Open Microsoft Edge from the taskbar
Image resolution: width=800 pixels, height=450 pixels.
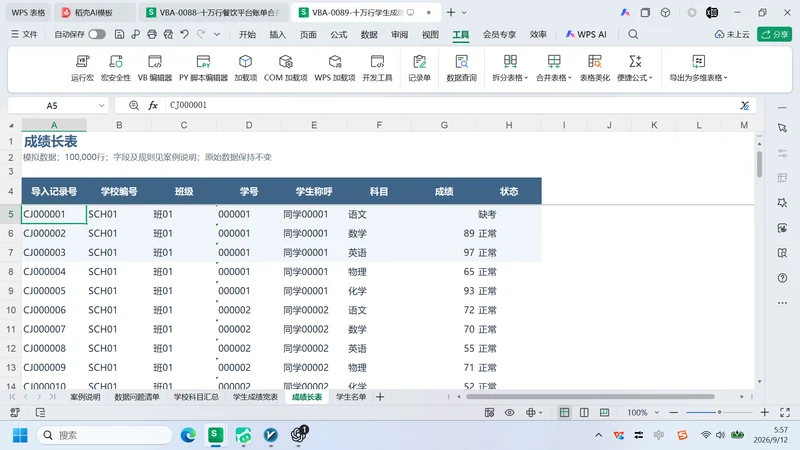[188, 435]
